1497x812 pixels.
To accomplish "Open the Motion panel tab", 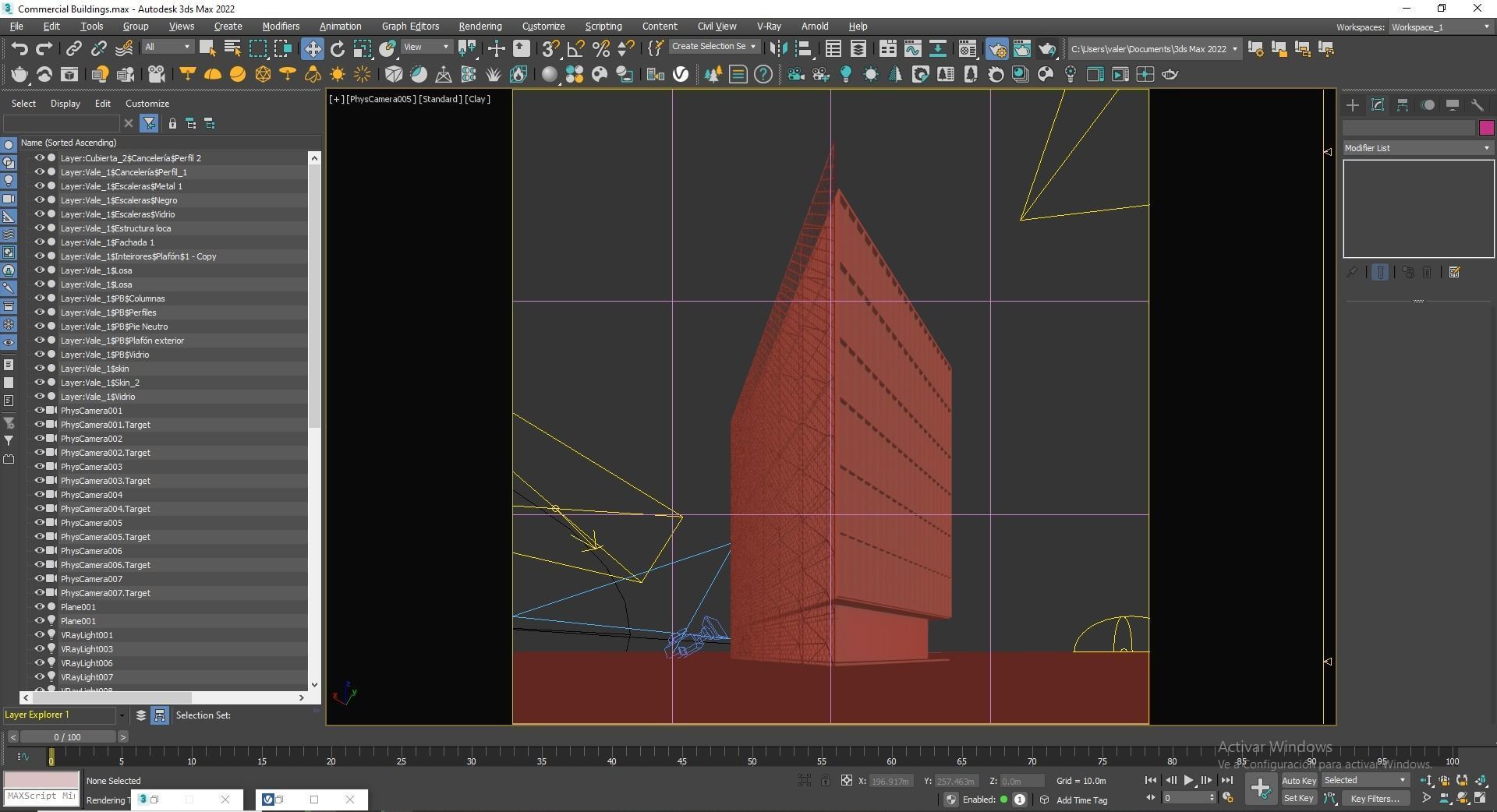I will pyautogui.click(x=1428, y=105).
